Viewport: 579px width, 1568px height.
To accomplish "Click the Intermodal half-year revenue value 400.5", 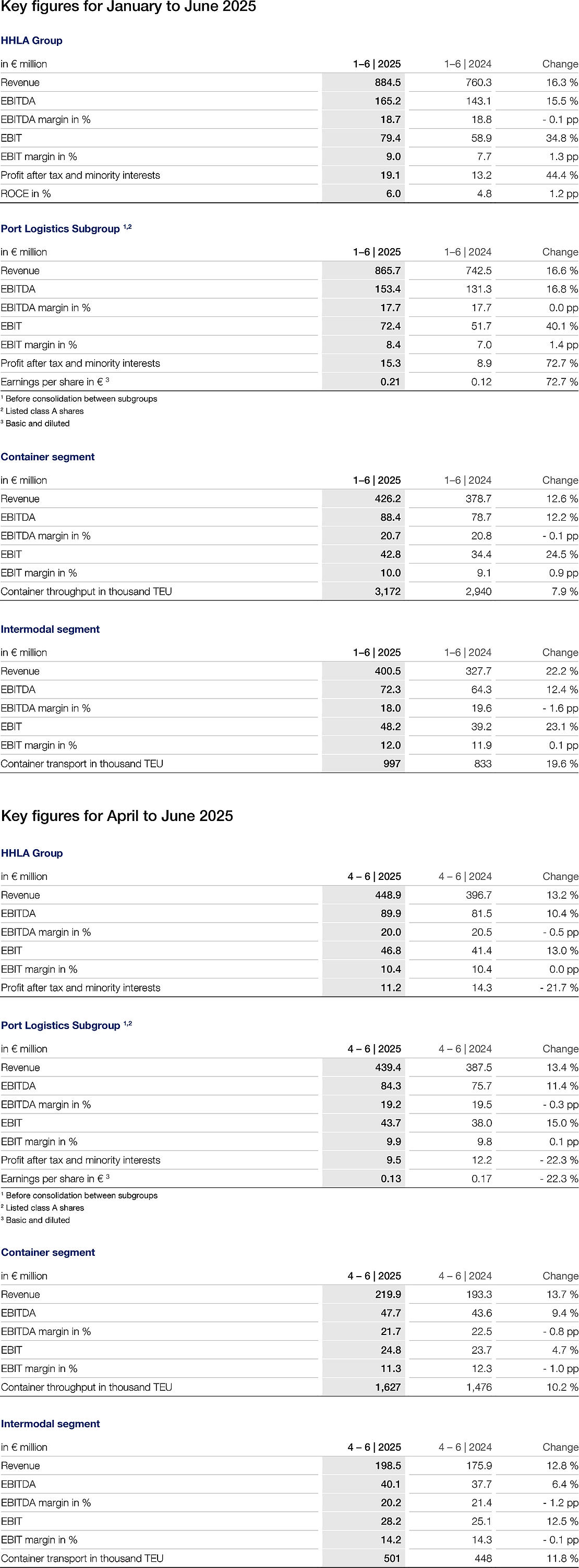I will click(x=387, y=671).
